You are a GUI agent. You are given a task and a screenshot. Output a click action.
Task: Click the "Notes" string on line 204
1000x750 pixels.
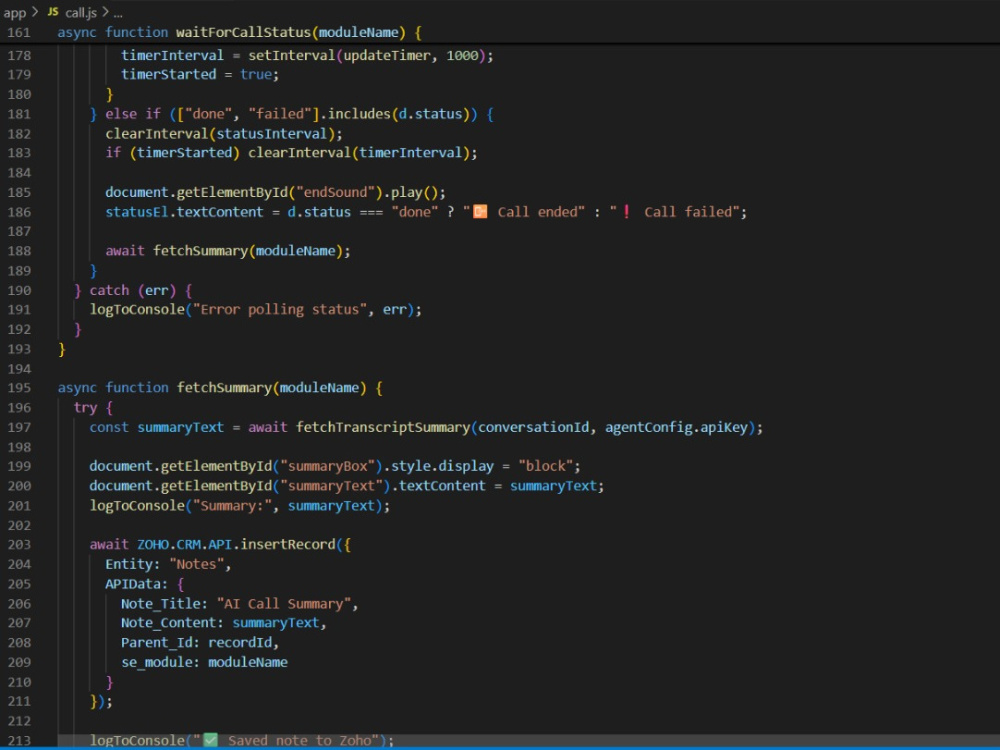pyautogui.click(x=196, y=564)
